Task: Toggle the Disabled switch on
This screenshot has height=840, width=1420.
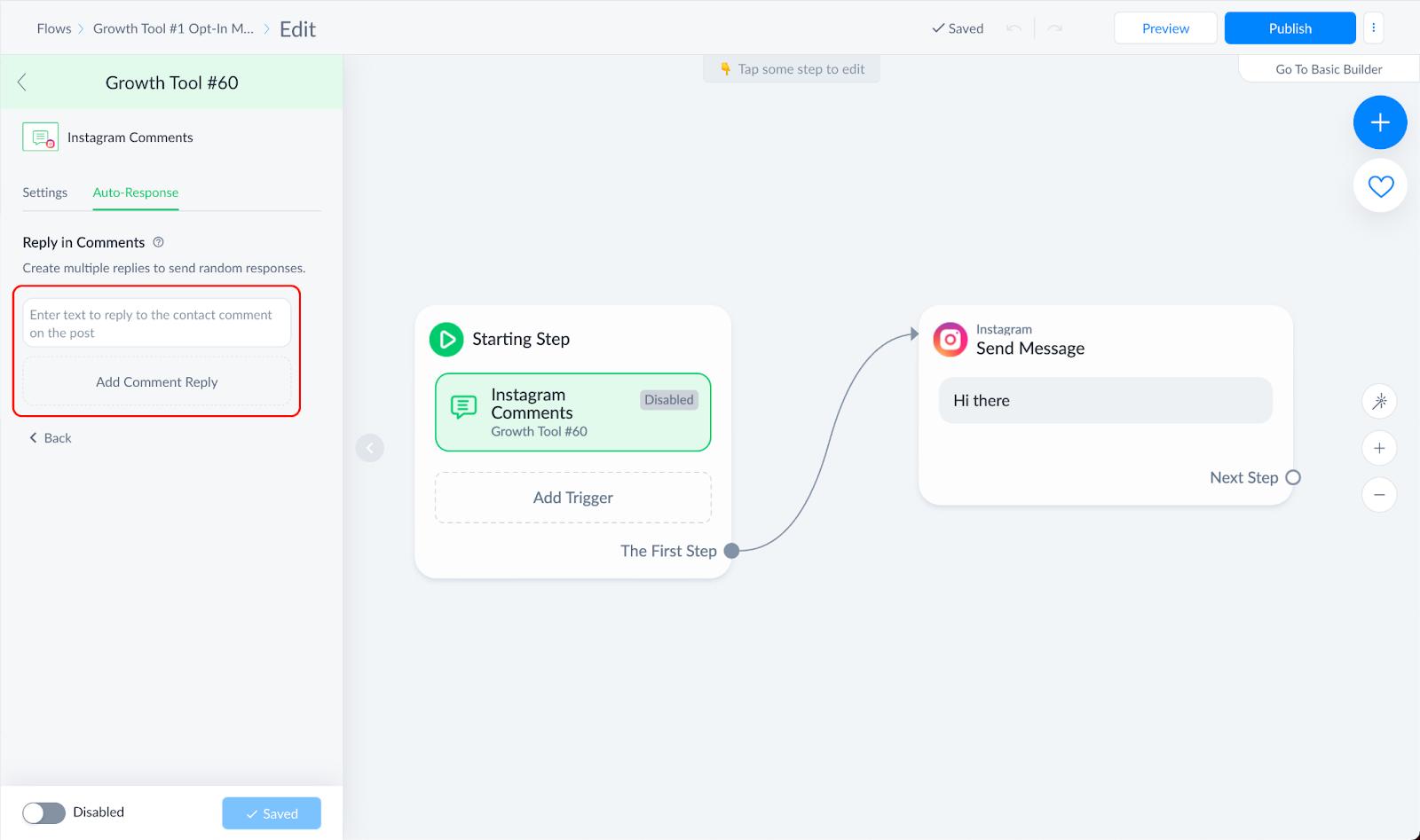Action: point(44,813)
